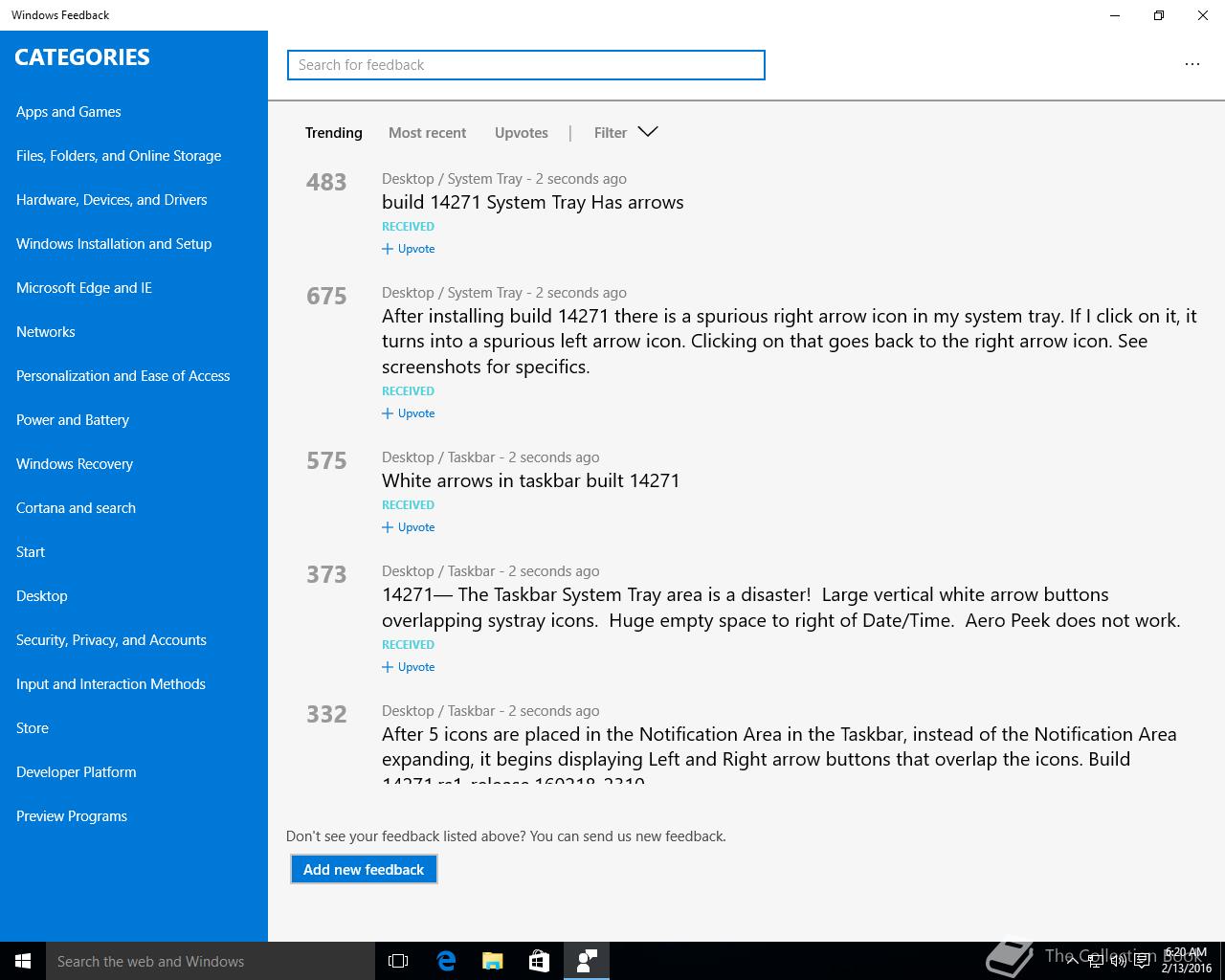Show hidden system tray icons chevron

[x=1073, y=961]
